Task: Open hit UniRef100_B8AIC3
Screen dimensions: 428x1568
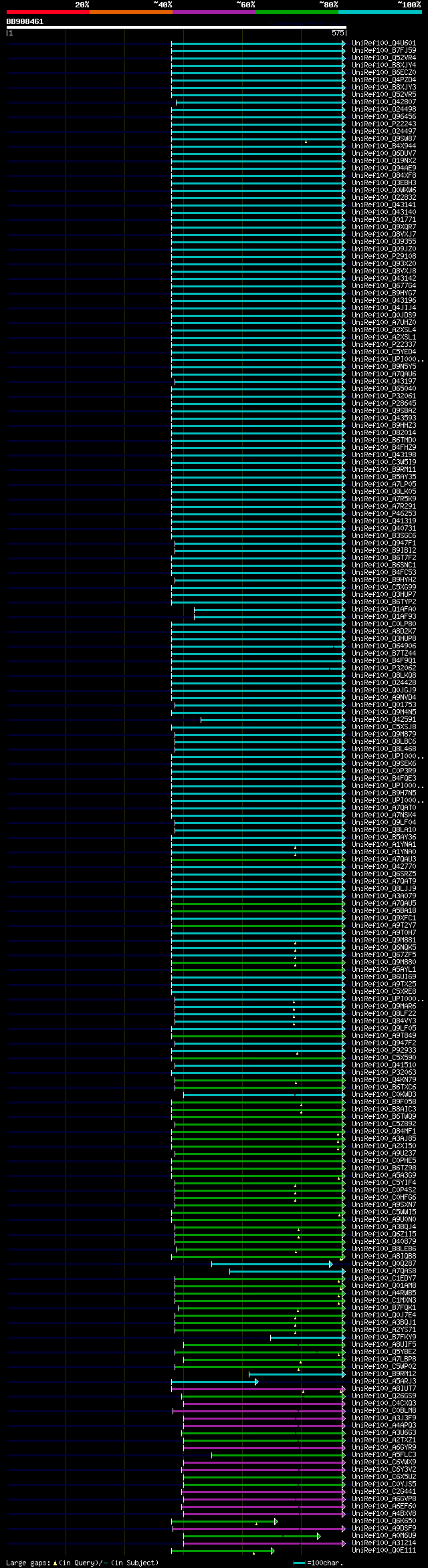Action: pyautogui.click(x=384, y=1109)
